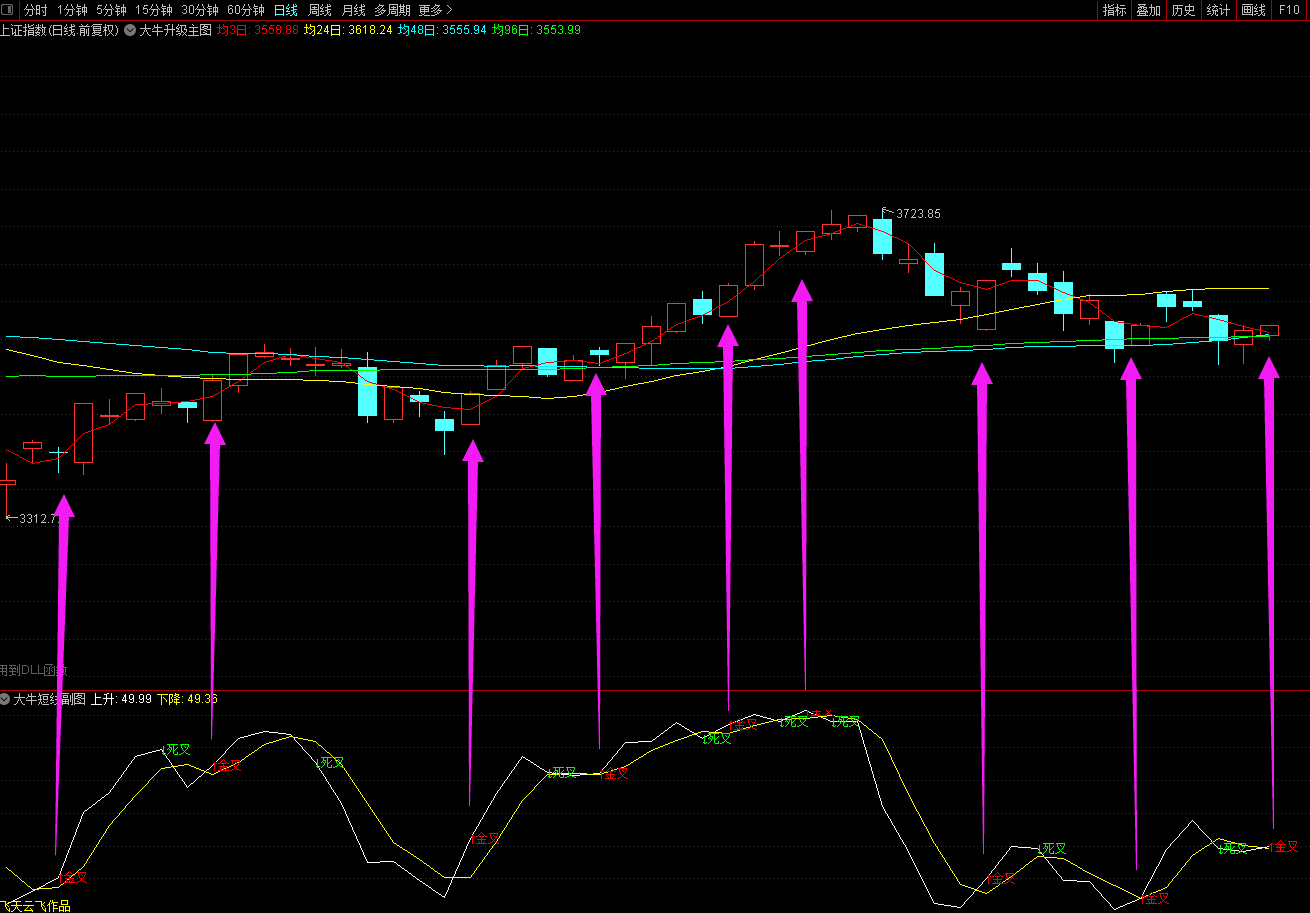Open the 指标 indicators button
The height and width of the screenshot is (913, 1310).
(x=1114, y=10)
